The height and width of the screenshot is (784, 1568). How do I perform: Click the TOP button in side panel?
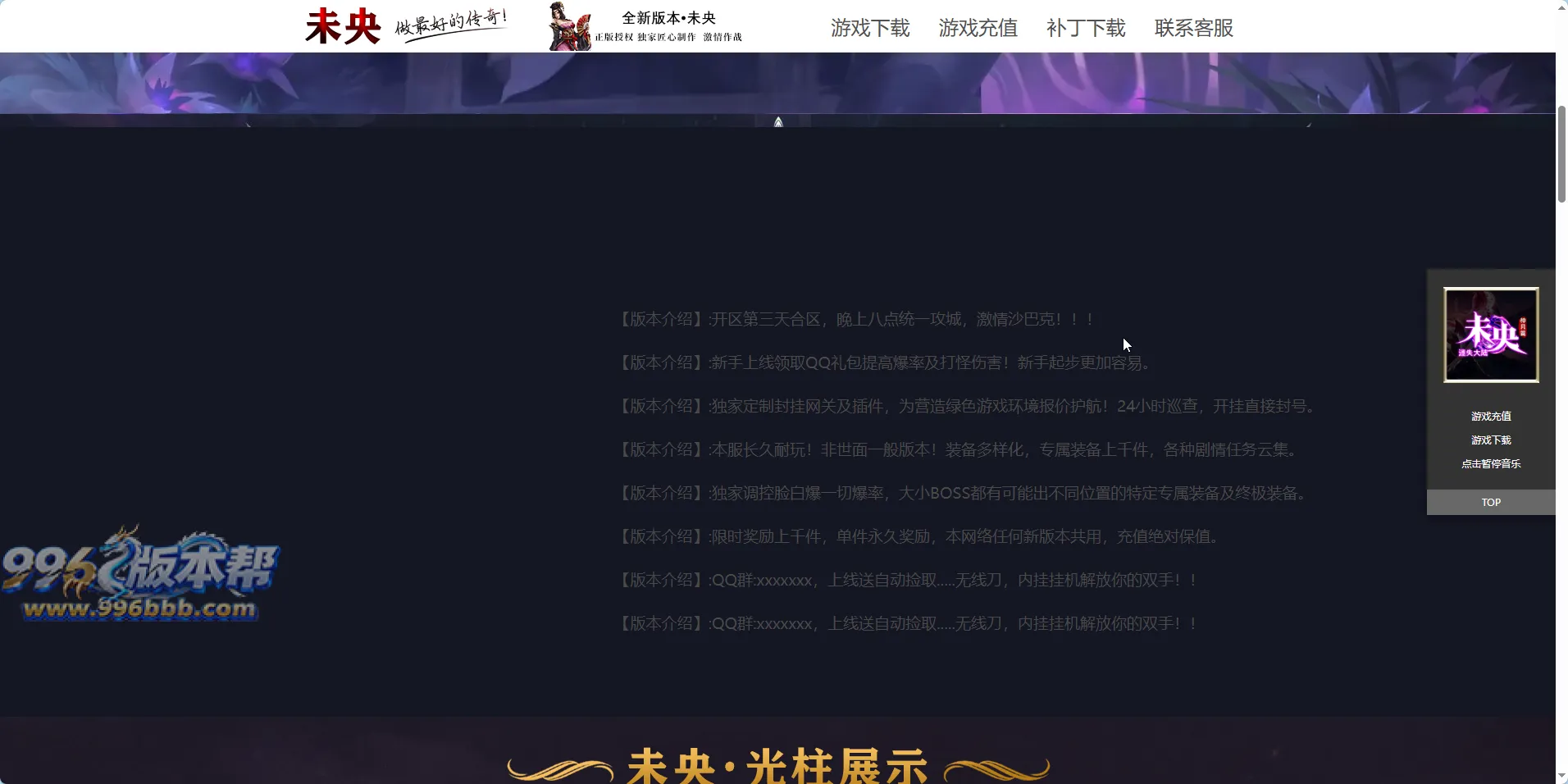click(1491, 503)
